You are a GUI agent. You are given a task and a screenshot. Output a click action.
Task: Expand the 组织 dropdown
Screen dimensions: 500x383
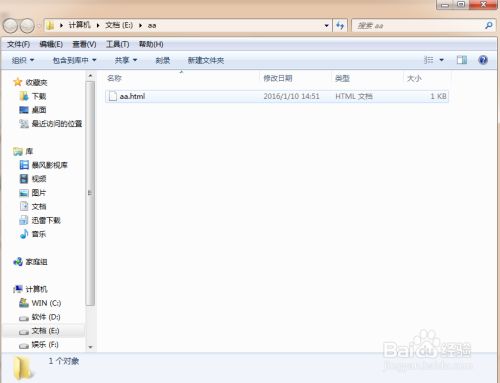click(23, 60)
